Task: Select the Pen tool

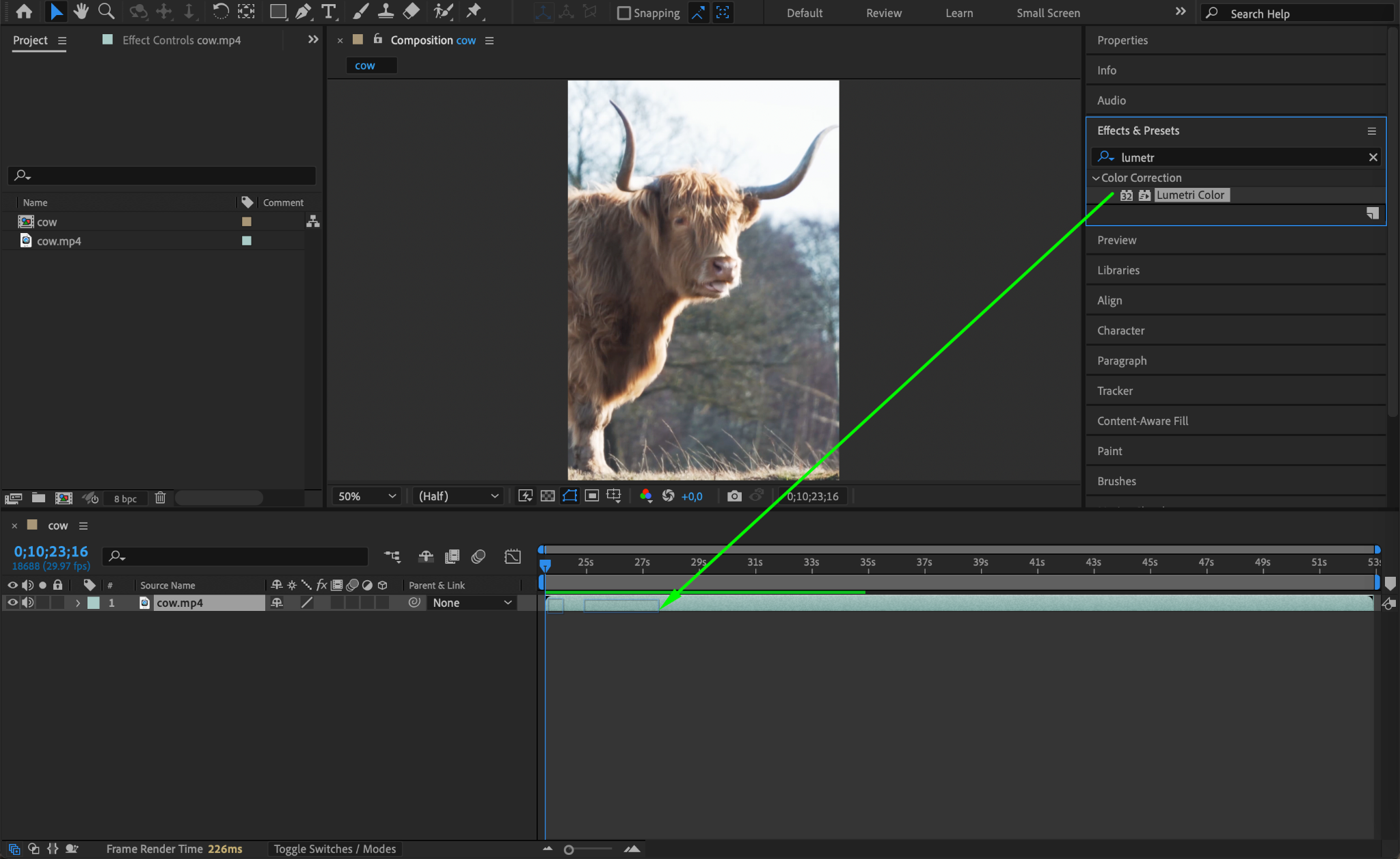Action: pyautogui.click(x=303, y=12)
